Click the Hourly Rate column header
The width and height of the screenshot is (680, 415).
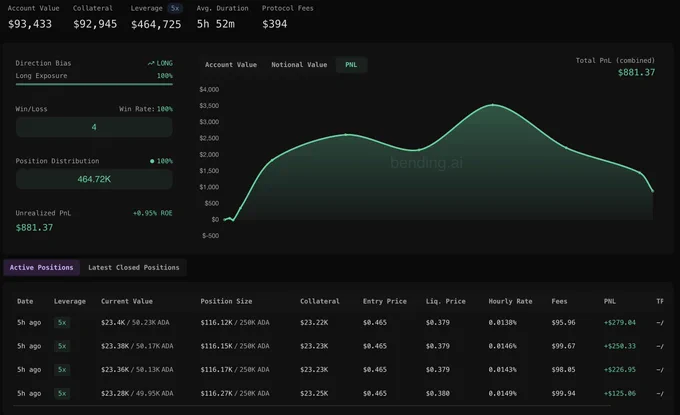point(510,301)
